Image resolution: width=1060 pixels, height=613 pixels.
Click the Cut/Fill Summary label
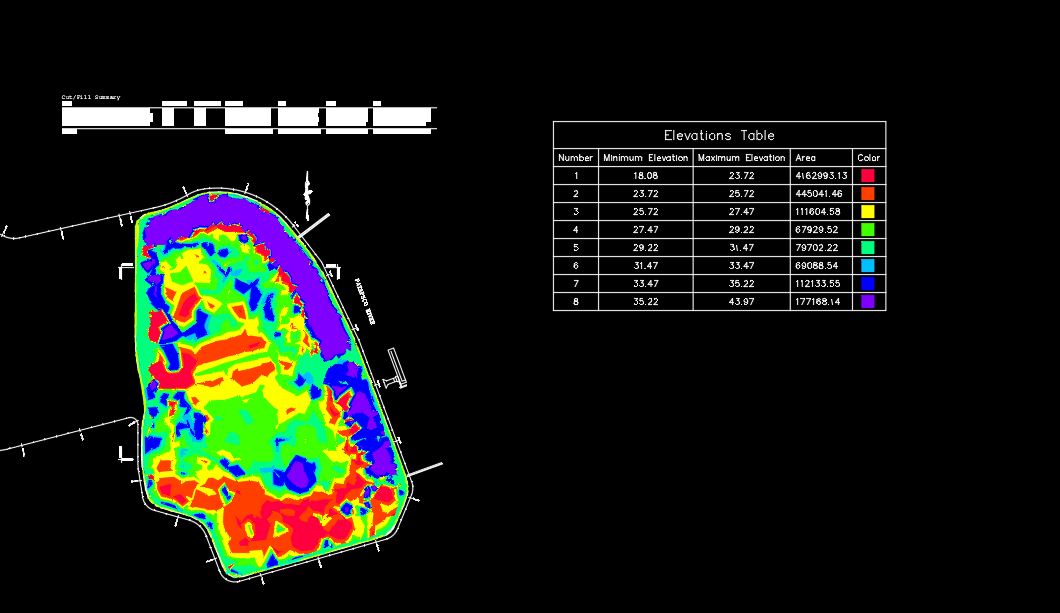point(89,97)
